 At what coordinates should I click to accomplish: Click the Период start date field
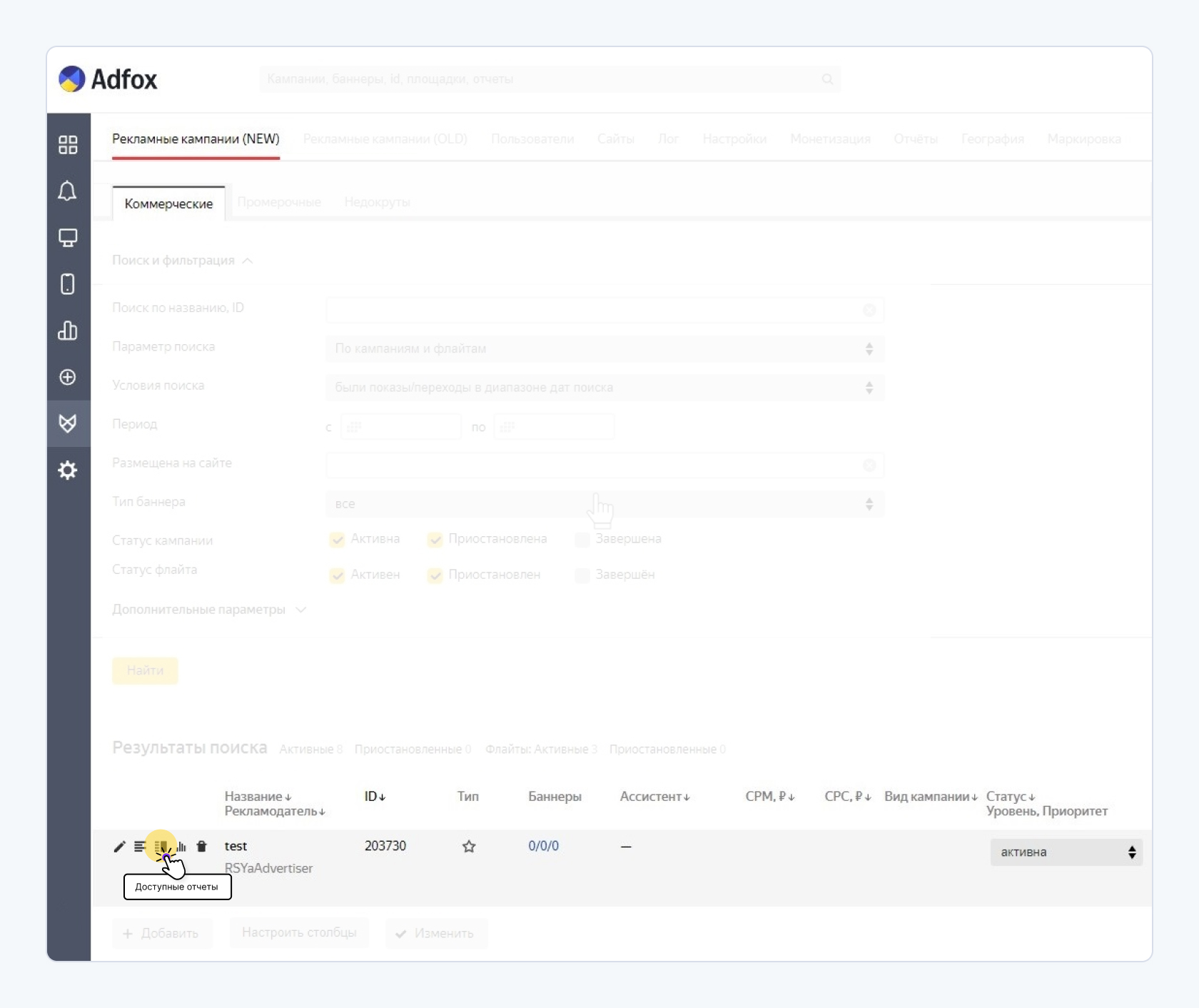pyautogui.click(x=401, y=427)
